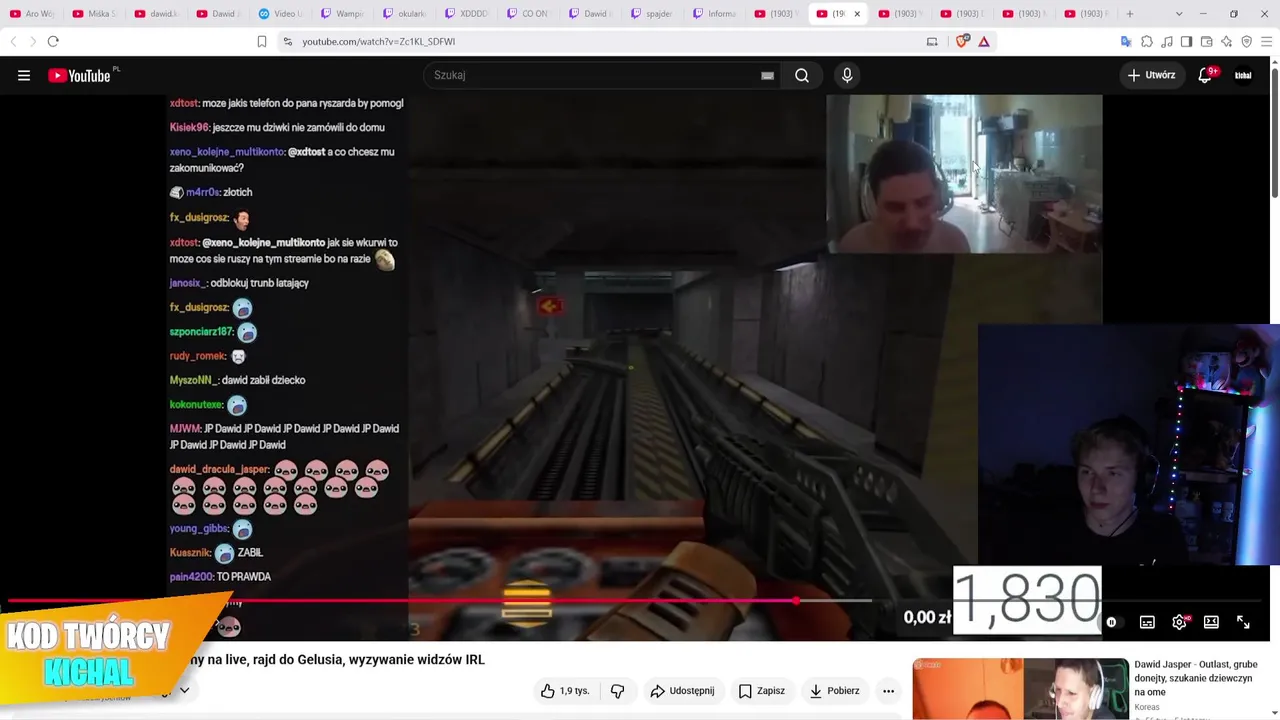Open a new browser tab
Screen dimensions: 1280x720
pyautogui.click(x=1130, y=14)
